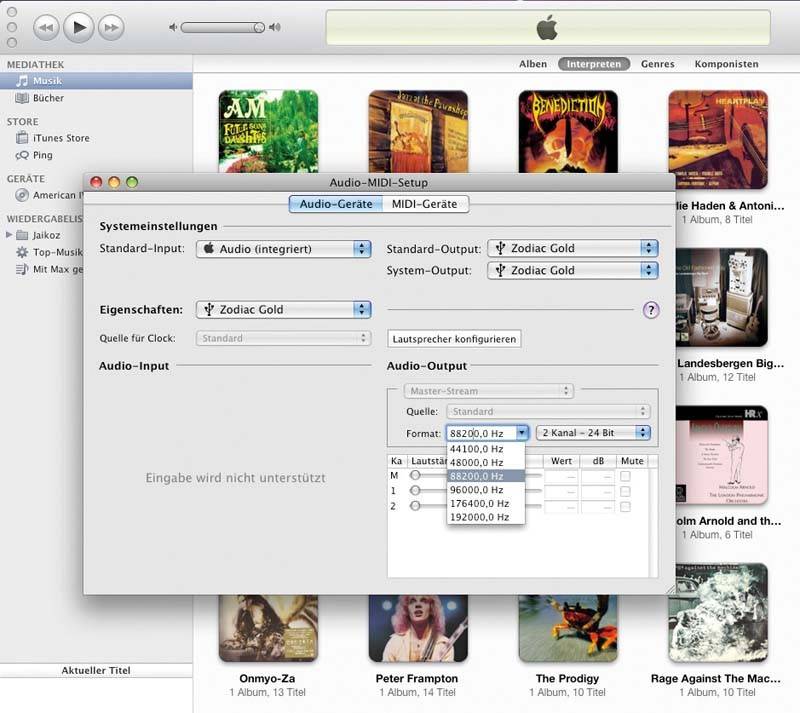Image resolution: width=800 pixels, height=713 pixels.
Task: Toggle Mute checkbox for channel 2
Action: 625,506
